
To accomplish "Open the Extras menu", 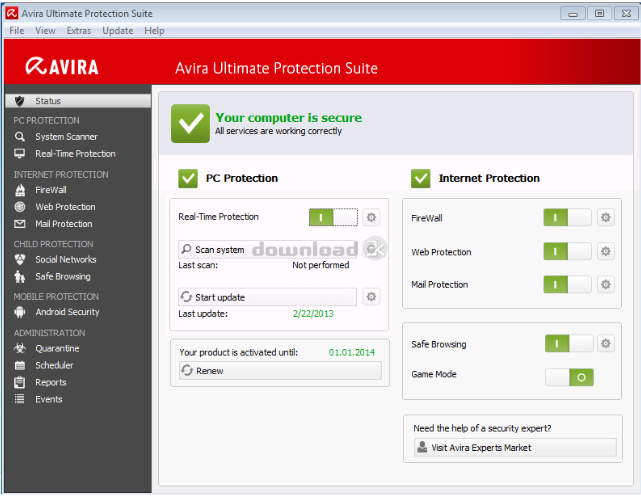I will coord(79,31).
